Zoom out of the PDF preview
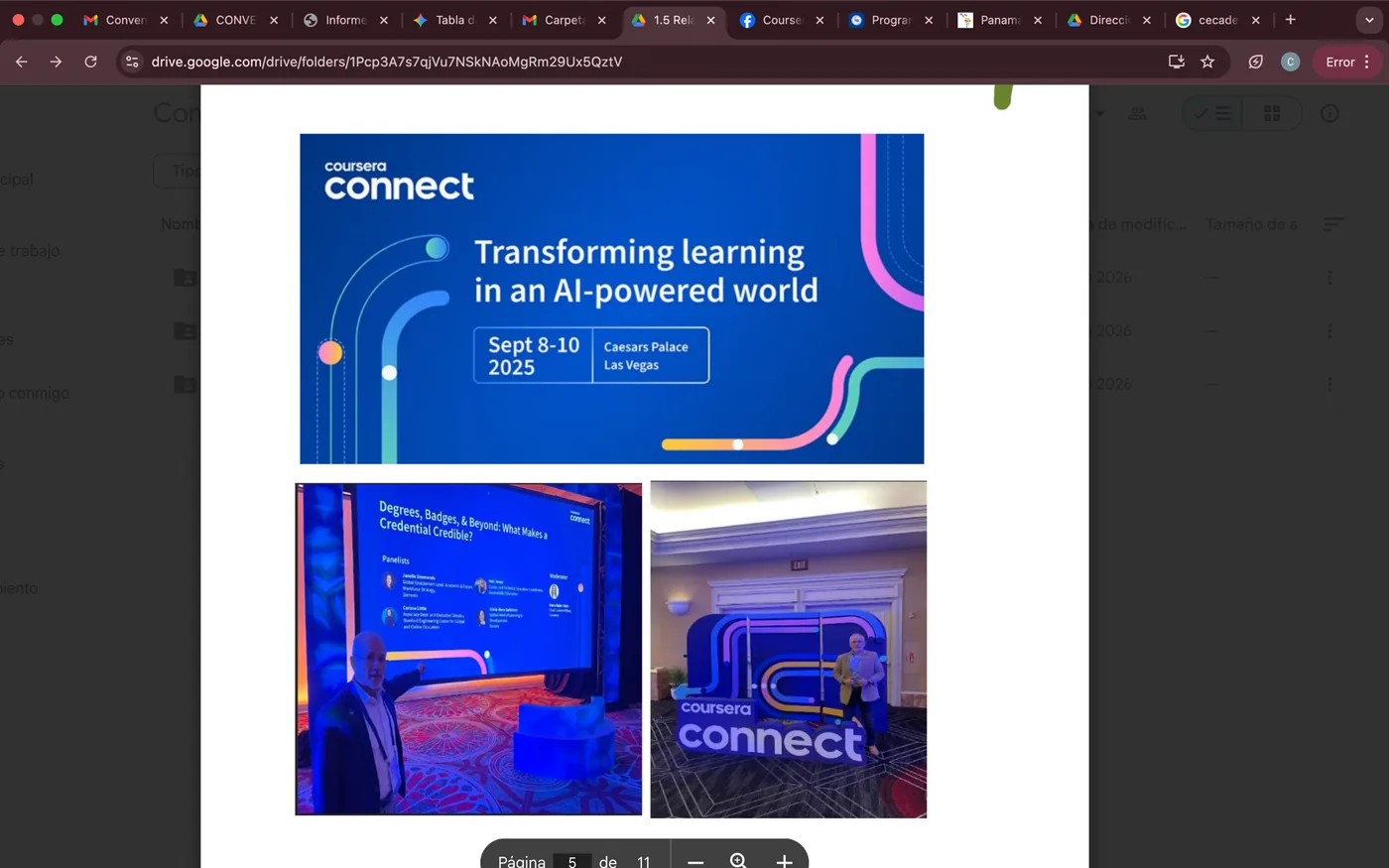 (695, 861)
